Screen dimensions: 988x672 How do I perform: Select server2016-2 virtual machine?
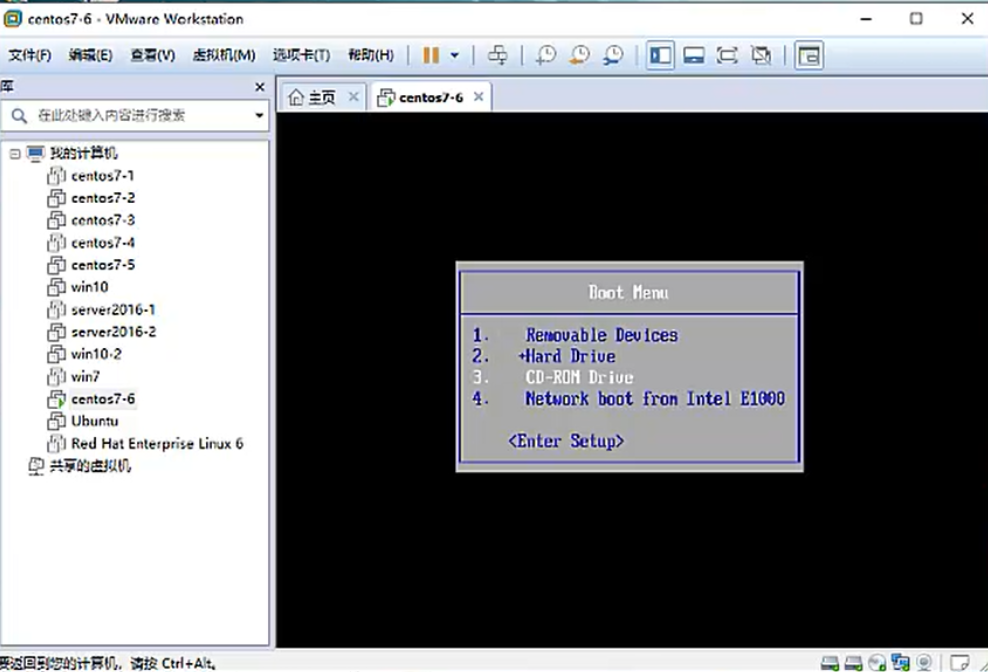[113, 332]
